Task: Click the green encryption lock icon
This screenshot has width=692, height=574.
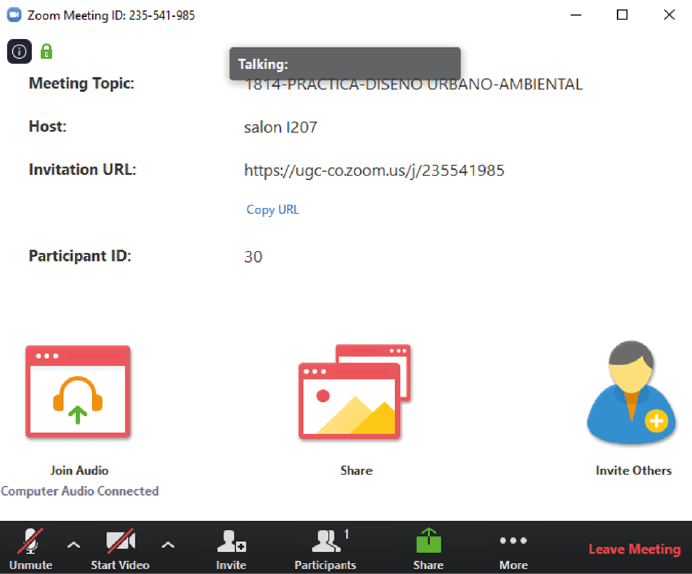Action: tap(46, 52)
